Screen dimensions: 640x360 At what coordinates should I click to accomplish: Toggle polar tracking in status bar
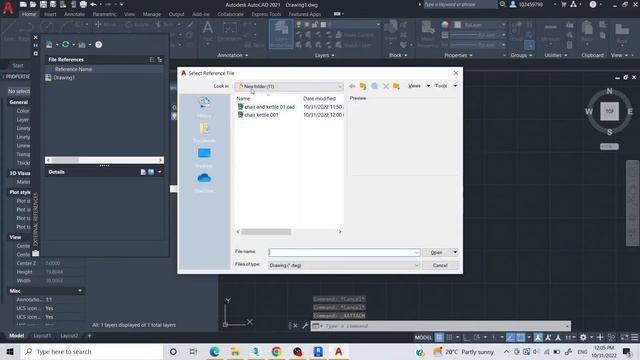tap(477, 337)
